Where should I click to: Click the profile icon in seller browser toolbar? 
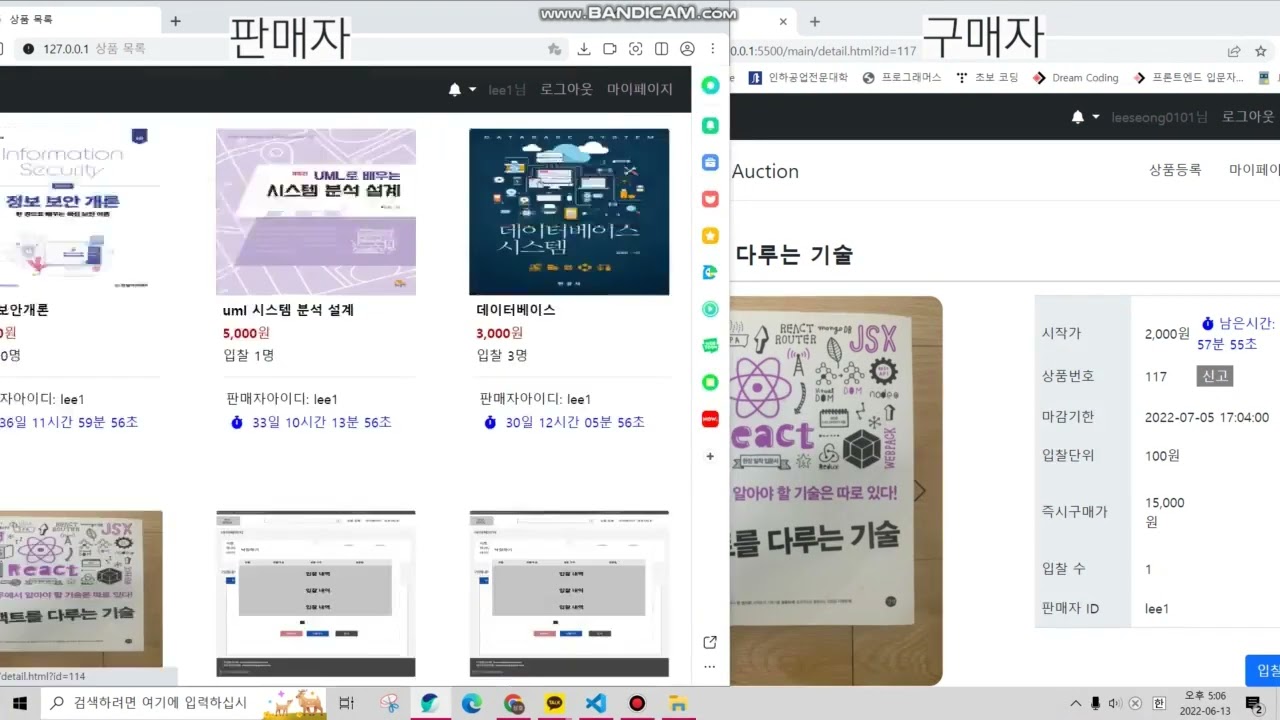click(x=687, y=49)
